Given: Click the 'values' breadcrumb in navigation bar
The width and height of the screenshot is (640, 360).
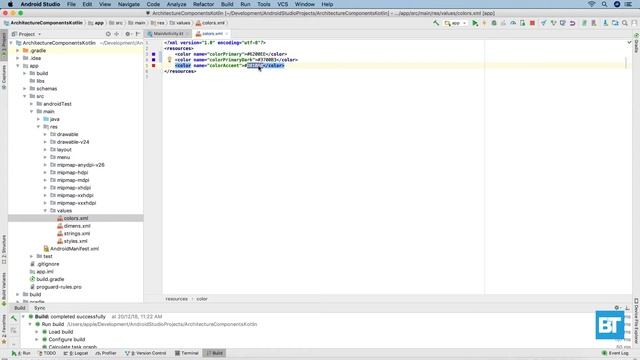Looking at the screenshot, I should (x=180, y=23).
